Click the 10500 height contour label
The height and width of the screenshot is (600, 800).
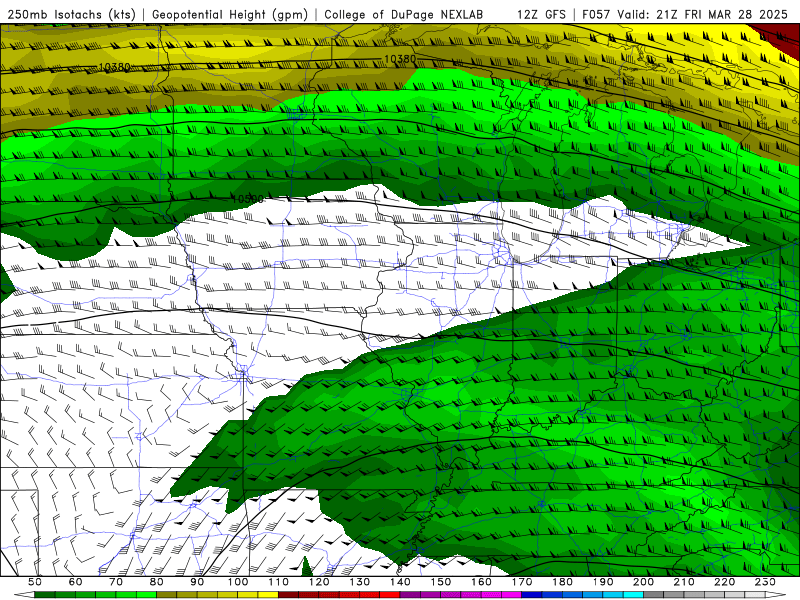coord(247,198)
